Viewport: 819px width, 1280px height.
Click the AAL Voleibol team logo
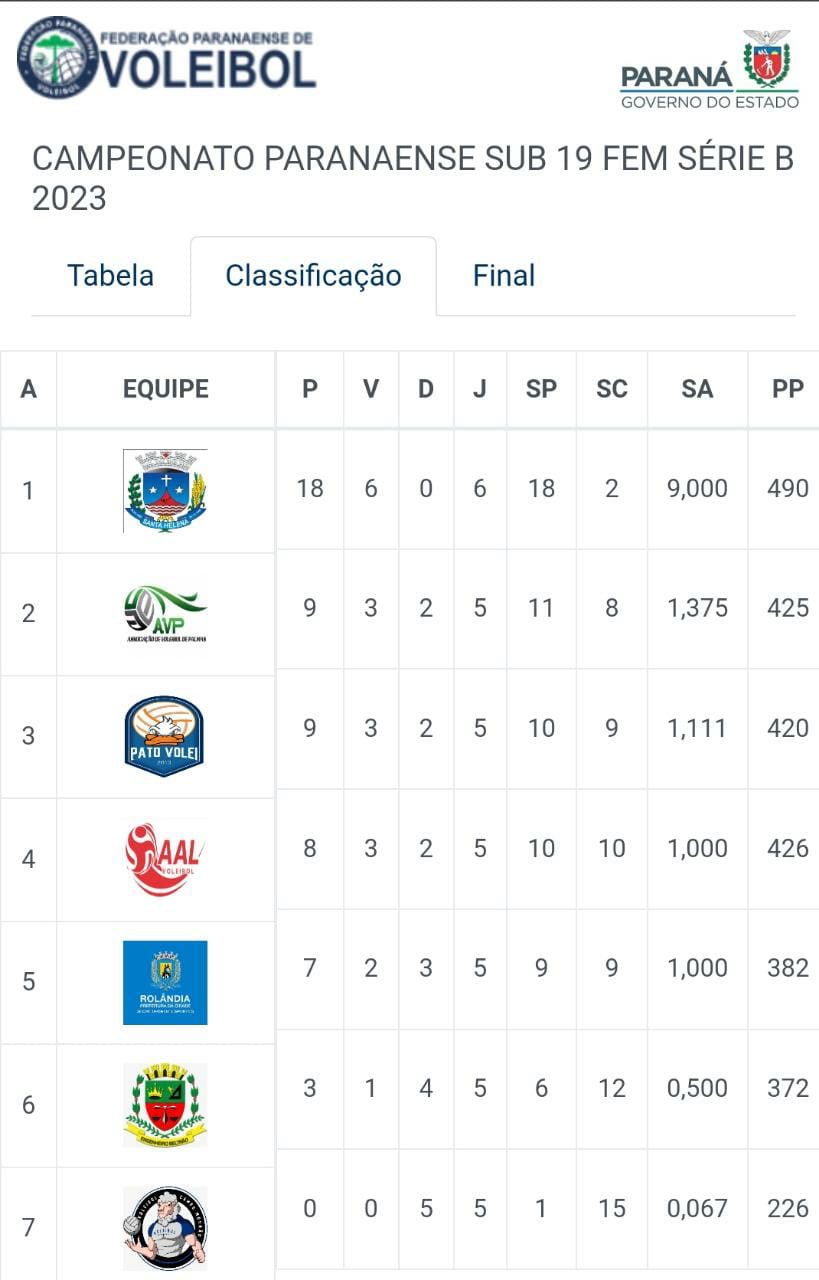coord(165,858)
